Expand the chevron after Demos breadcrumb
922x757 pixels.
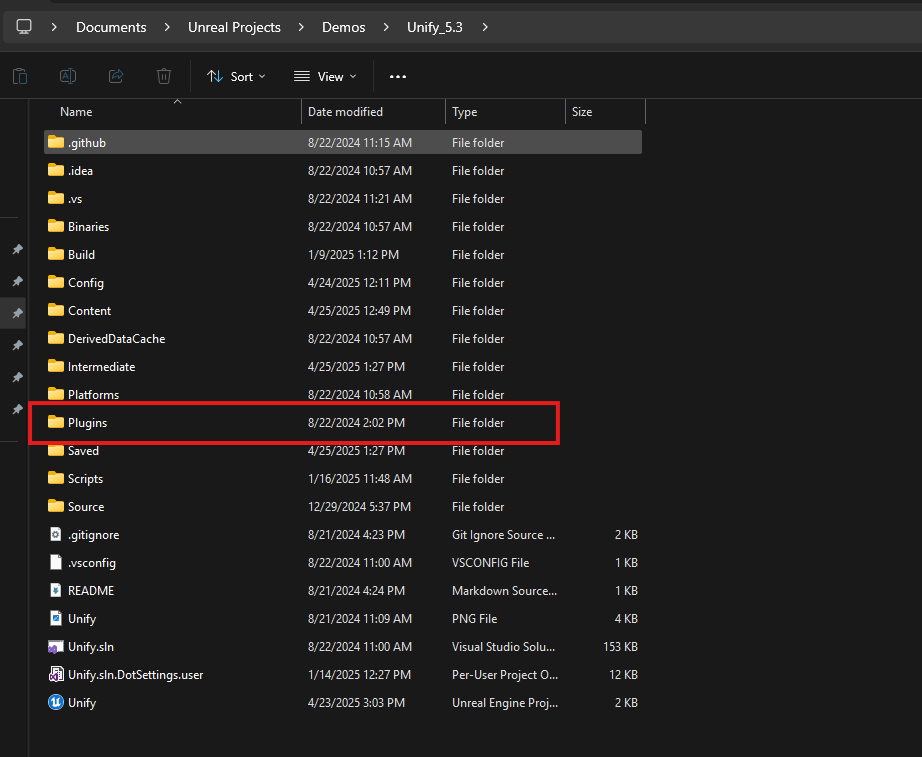pos(386,27)
